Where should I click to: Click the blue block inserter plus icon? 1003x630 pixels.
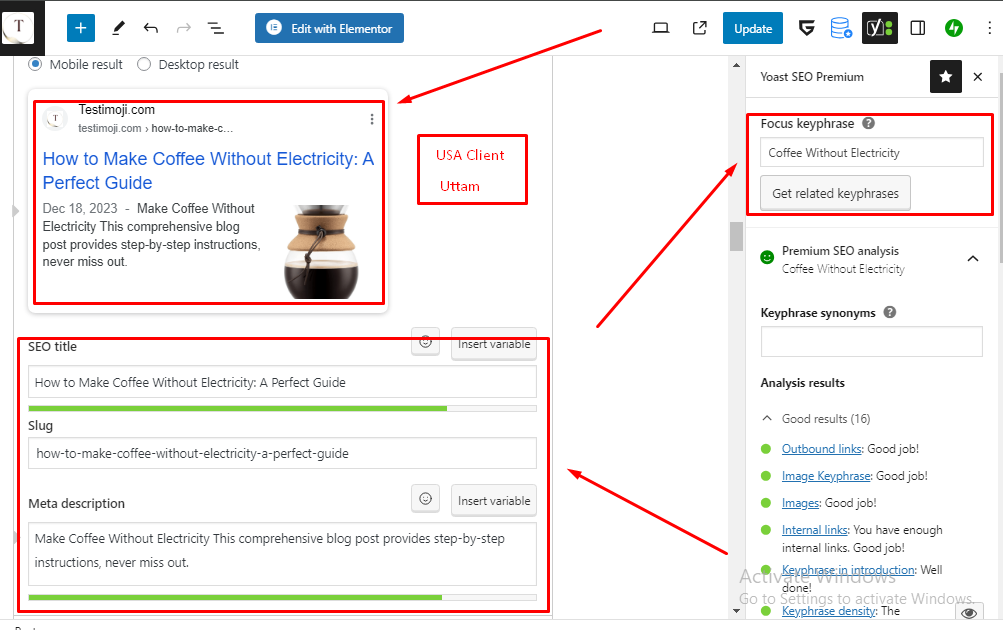(x=81, y=28)
